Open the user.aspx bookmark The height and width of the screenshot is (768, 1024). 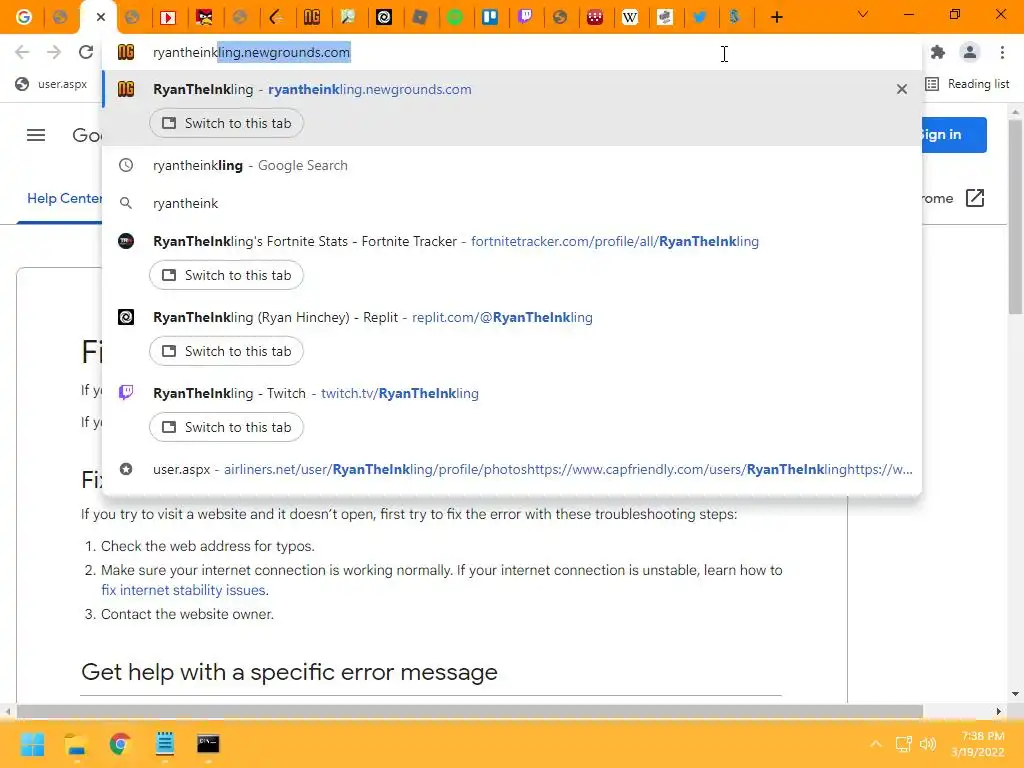pos(52,84)
